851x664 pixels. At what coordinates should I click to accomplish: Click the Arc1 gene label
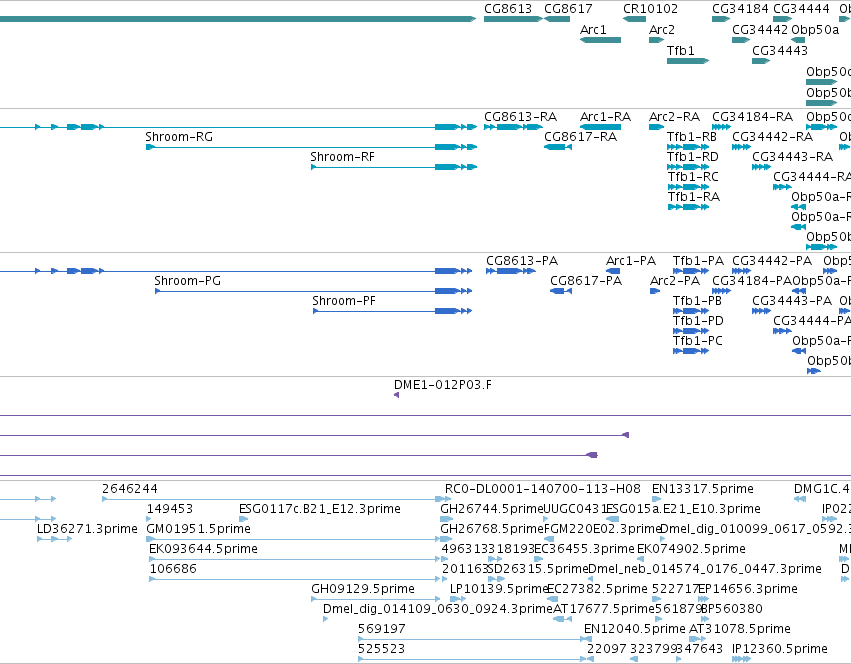[x=593, y=30]
